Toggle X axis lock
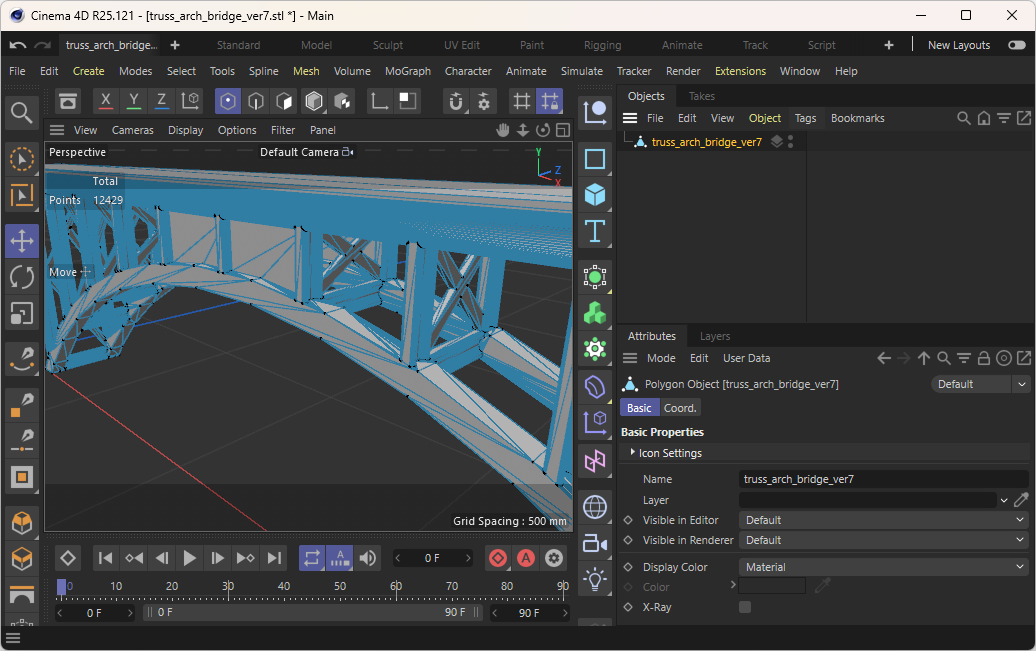 (x=105, y=101)
